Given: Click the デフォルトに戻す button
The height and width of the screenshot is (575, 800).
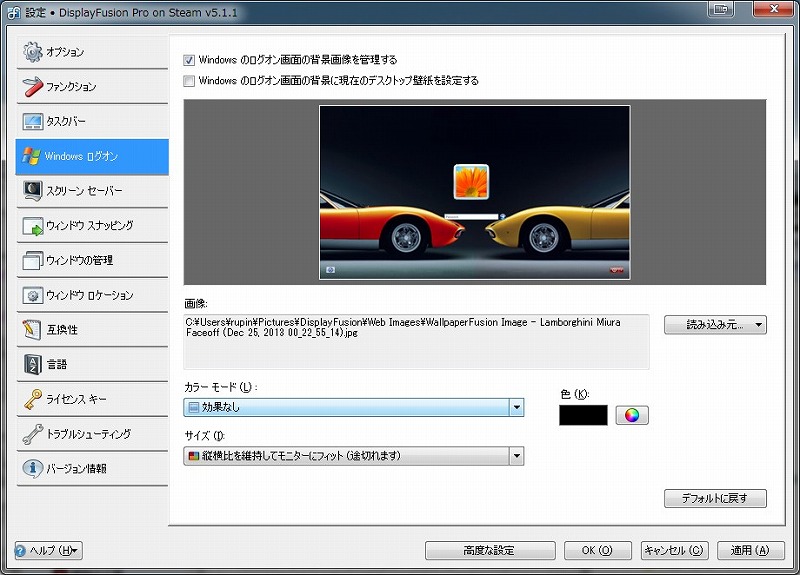Looking at the screenshot, I should click(x=715, y=498).
